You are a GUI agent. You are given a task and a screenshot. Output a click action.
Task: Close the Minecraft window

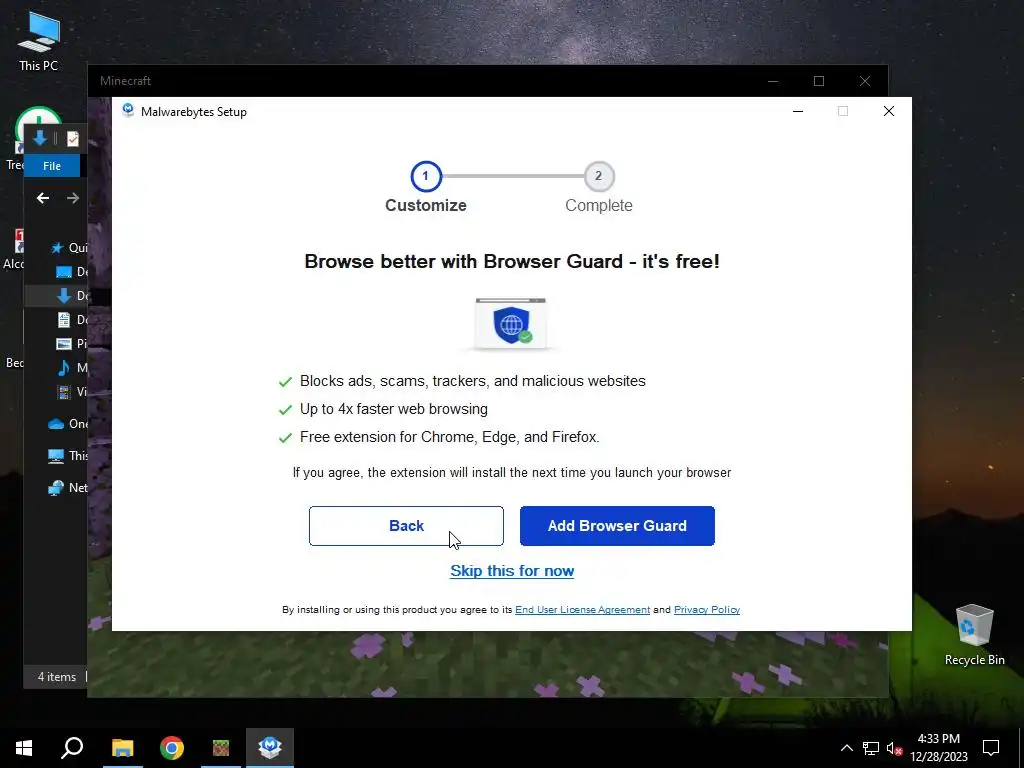click(x=865, y=81)
